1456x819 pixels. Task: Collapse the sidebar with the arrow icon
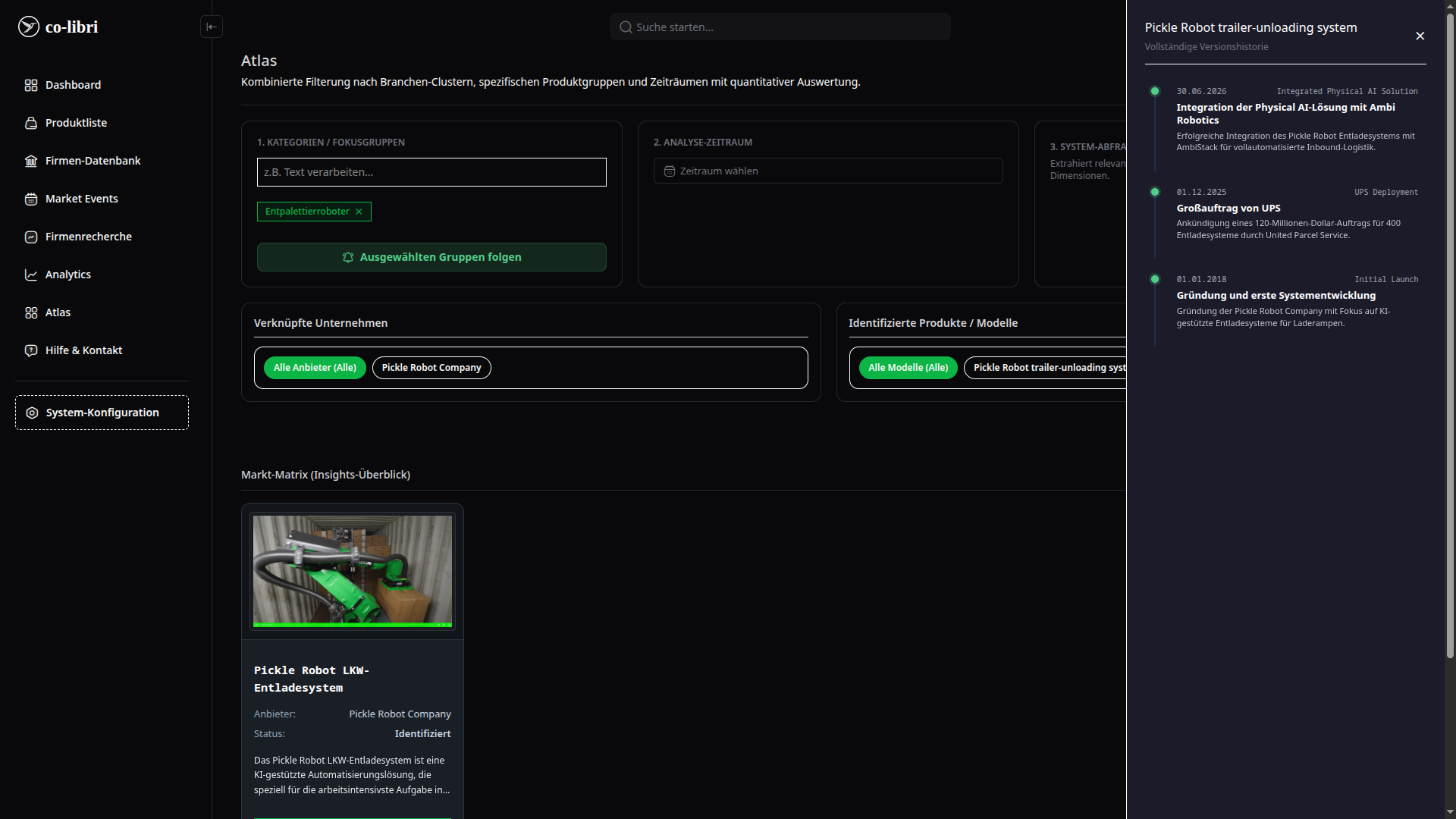pos(212,27)
